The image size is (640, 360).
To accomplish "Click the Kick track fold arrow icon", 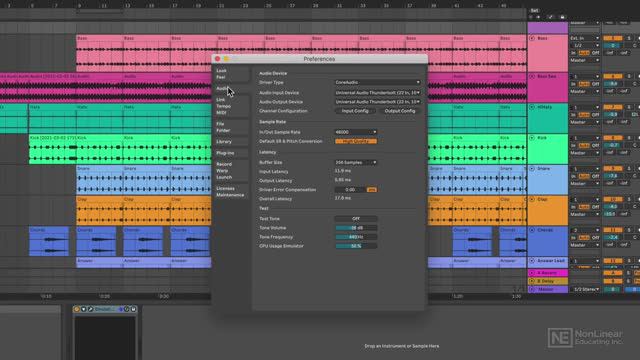I will (532, 138).
